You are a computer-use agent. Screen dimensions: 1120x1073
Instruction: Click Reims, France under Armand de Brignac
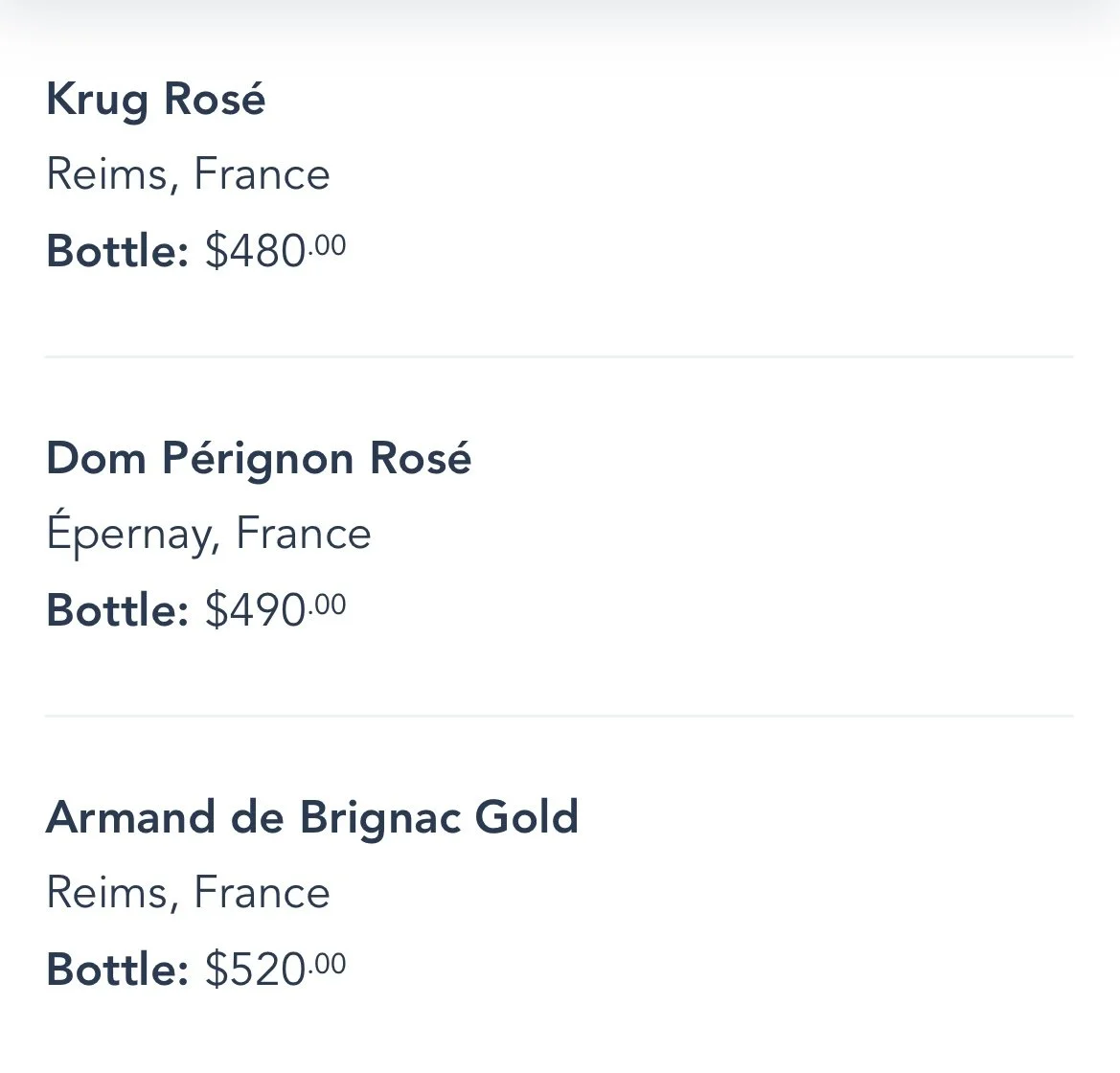188,893
